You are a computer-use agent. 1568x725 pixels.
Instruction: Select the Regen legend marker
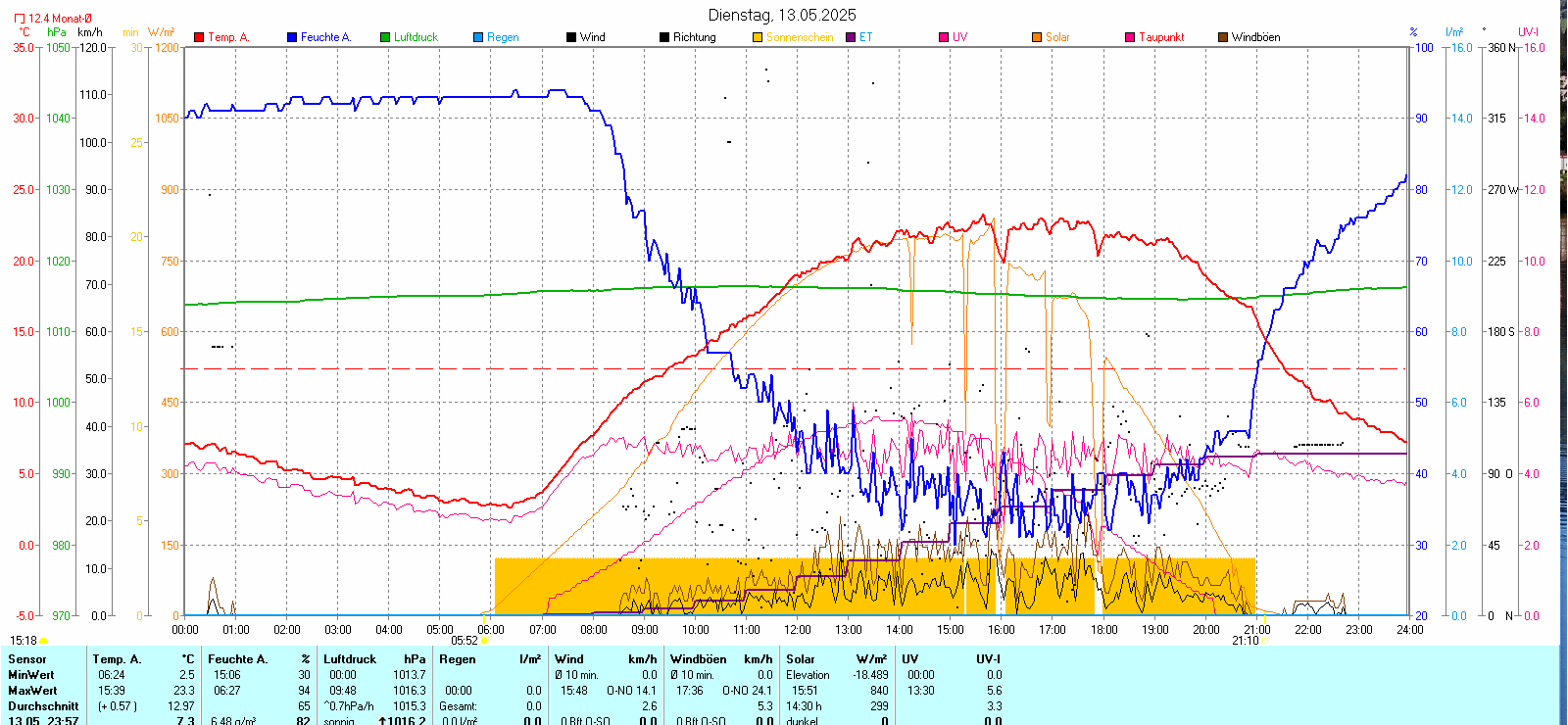point(478,37)
